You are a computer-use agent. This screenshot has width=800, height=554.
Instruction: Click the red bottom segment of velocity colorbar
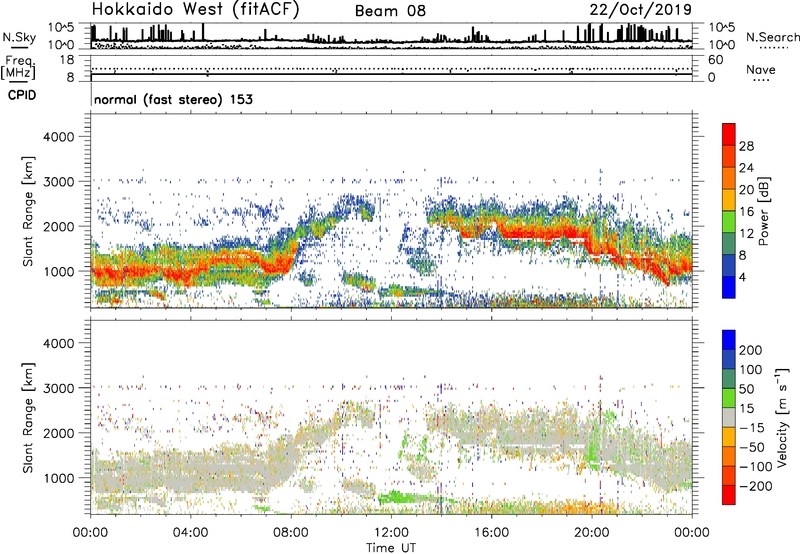coord(729,495)
